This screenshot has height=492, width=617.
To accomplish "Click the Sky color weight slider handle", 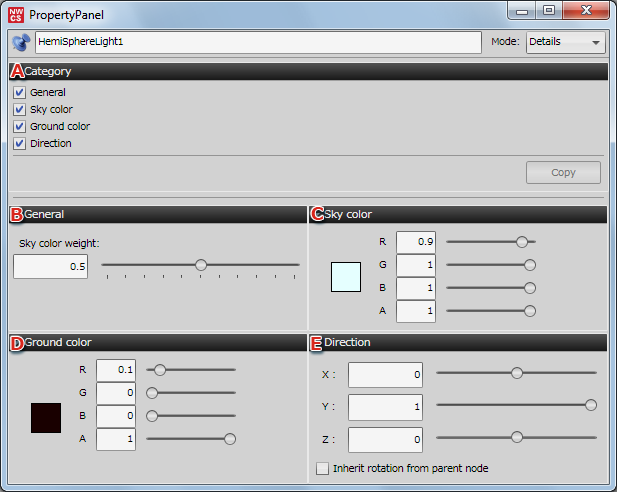I will click(x=201, y=265).
